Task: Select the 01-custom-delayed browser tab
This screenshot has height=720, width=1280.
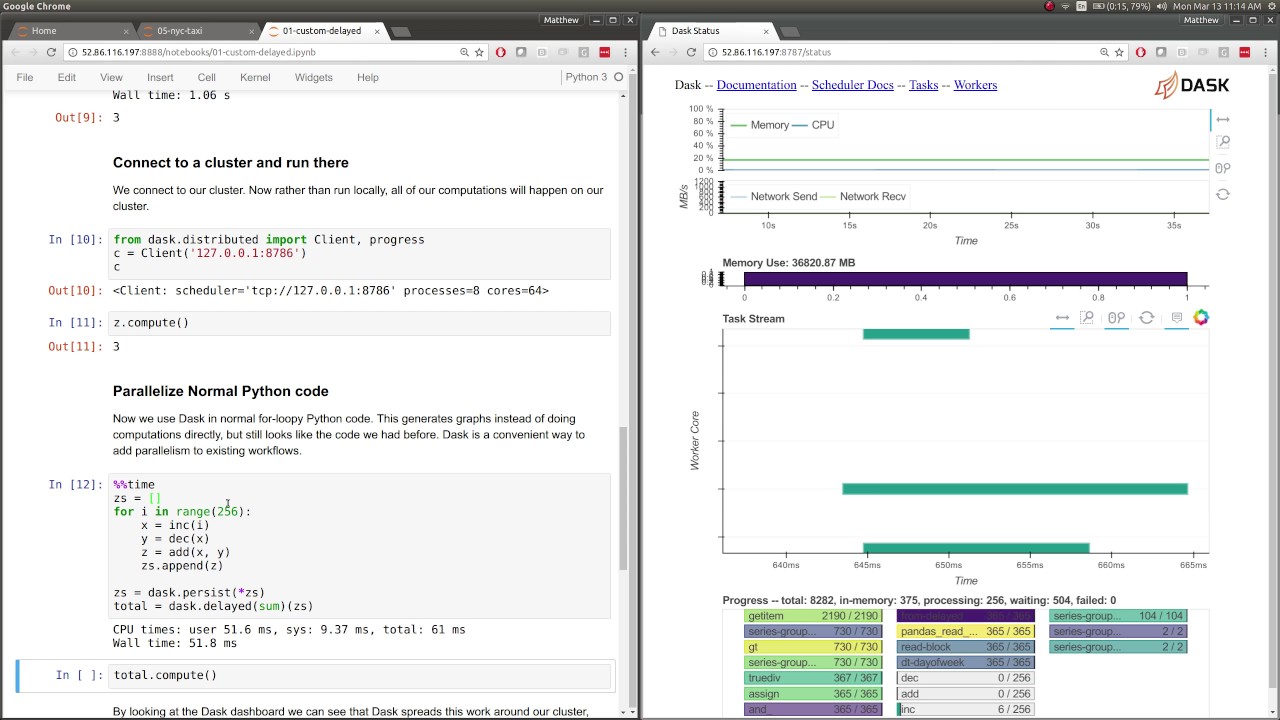Action: (x=322, y=31)
